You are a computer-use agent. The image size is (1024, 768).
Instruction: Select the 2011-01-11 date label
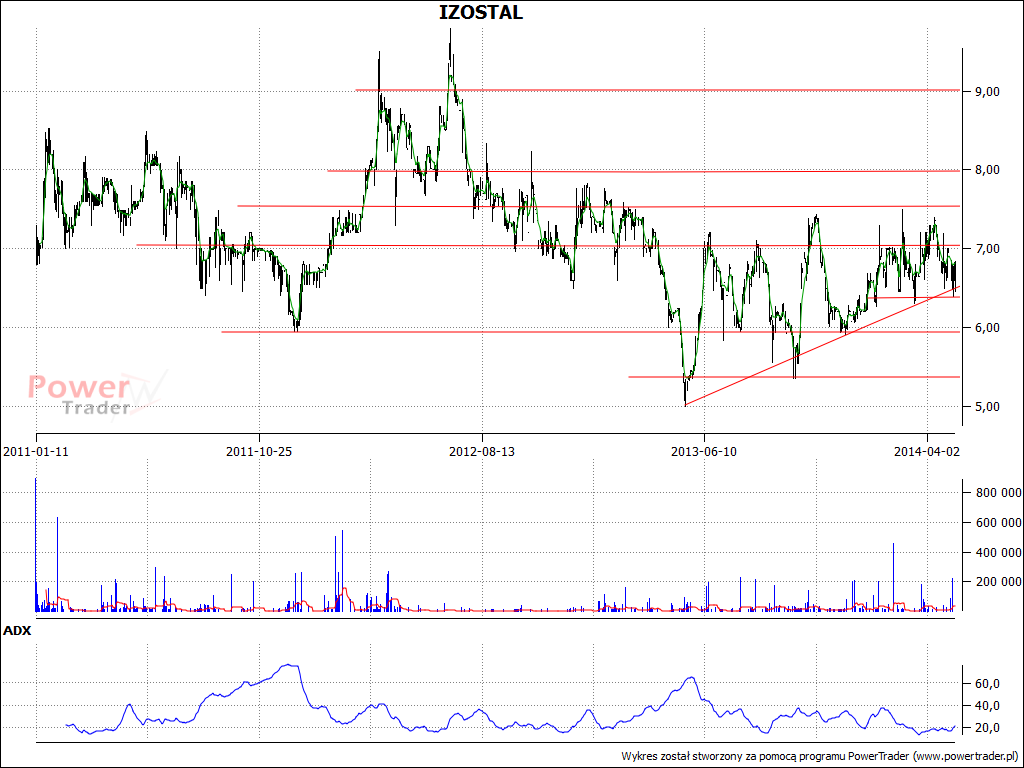tap(36, 451)
